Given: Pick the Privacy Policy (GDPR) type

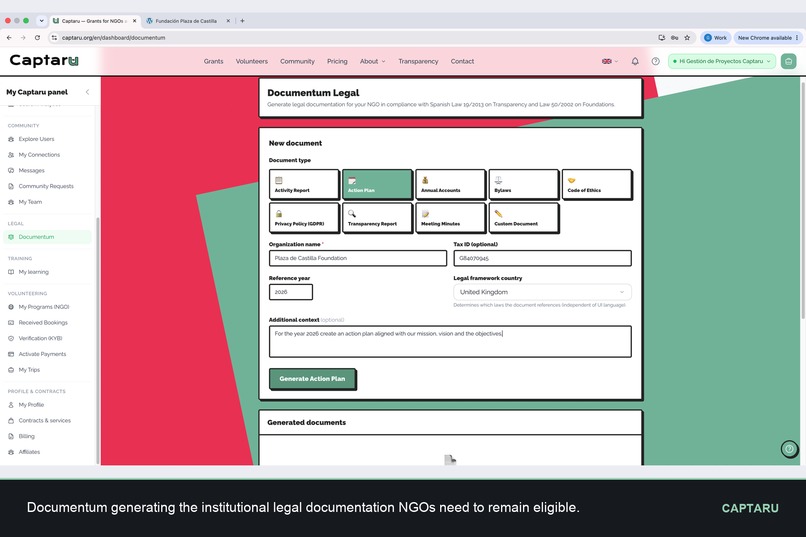Looking at the screenshot, I should 304,217.
